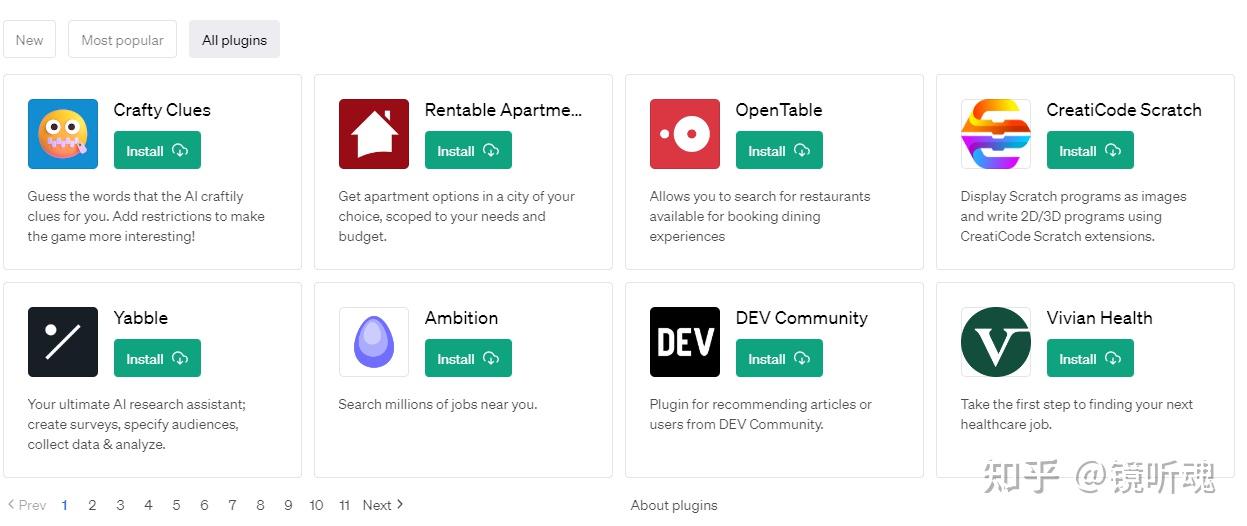Screen dimensions: 1247x526
Task: Install the Crafty Clues plugin
Action: [157, 151]
